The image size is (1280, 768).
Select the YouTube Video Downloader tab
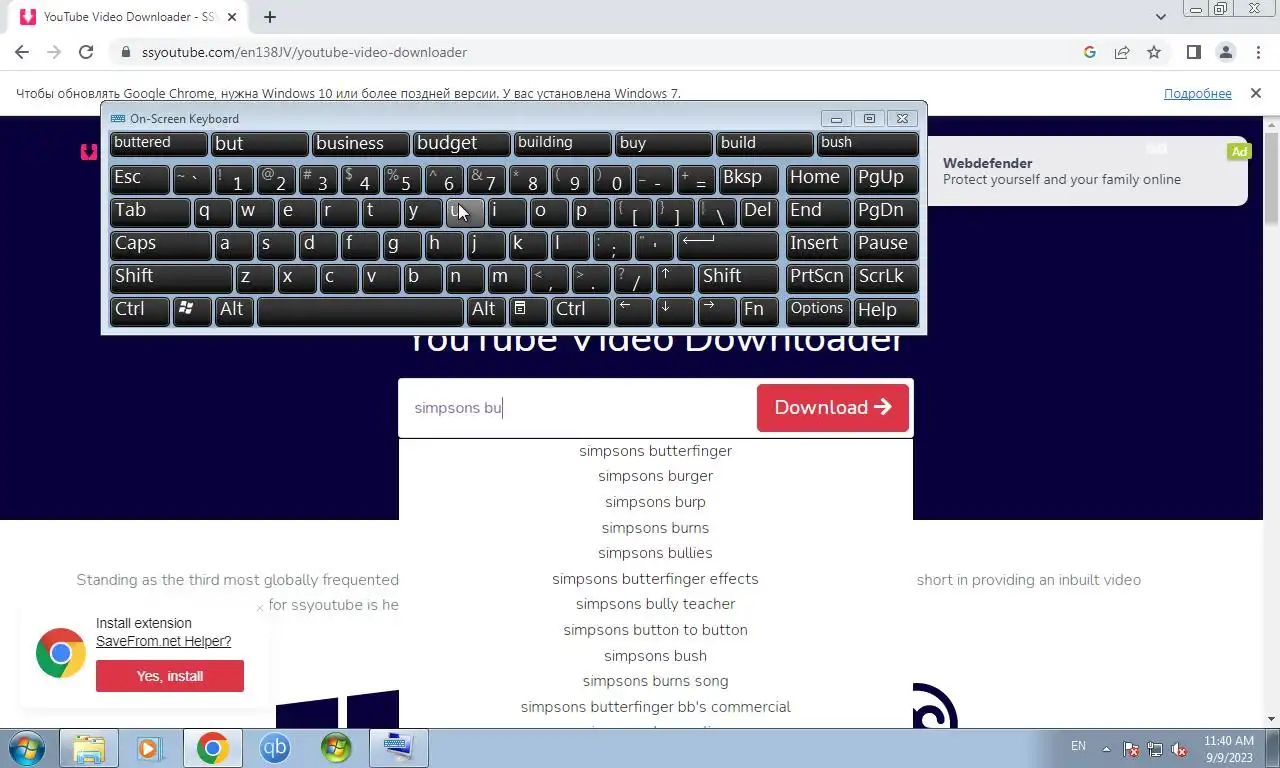tap(130, 17)
